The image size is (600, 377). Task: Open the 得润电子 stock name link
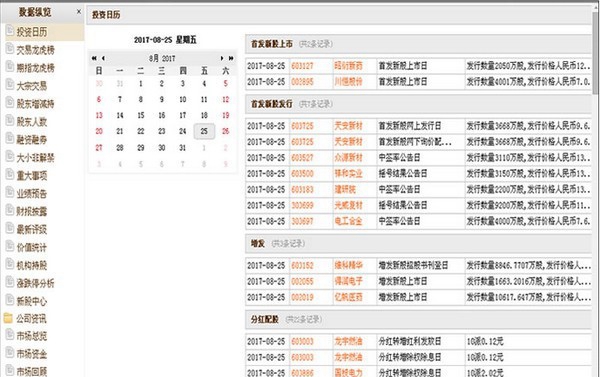(x=348, y=281)
